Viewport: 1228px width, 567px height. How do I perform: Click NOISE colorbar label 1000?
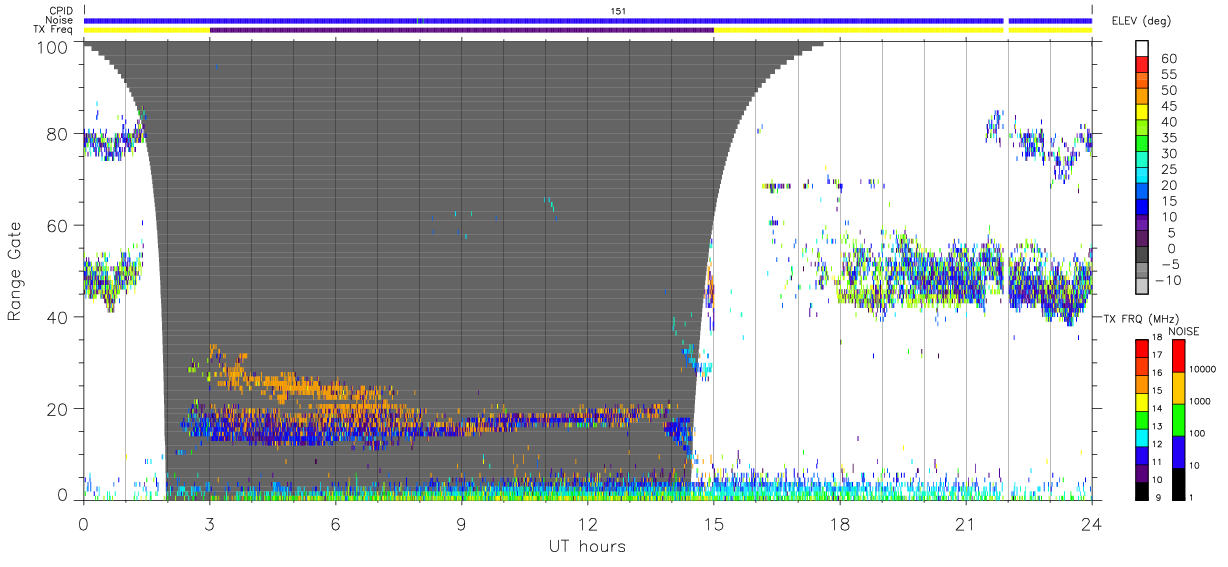[x=1202, y=402]
